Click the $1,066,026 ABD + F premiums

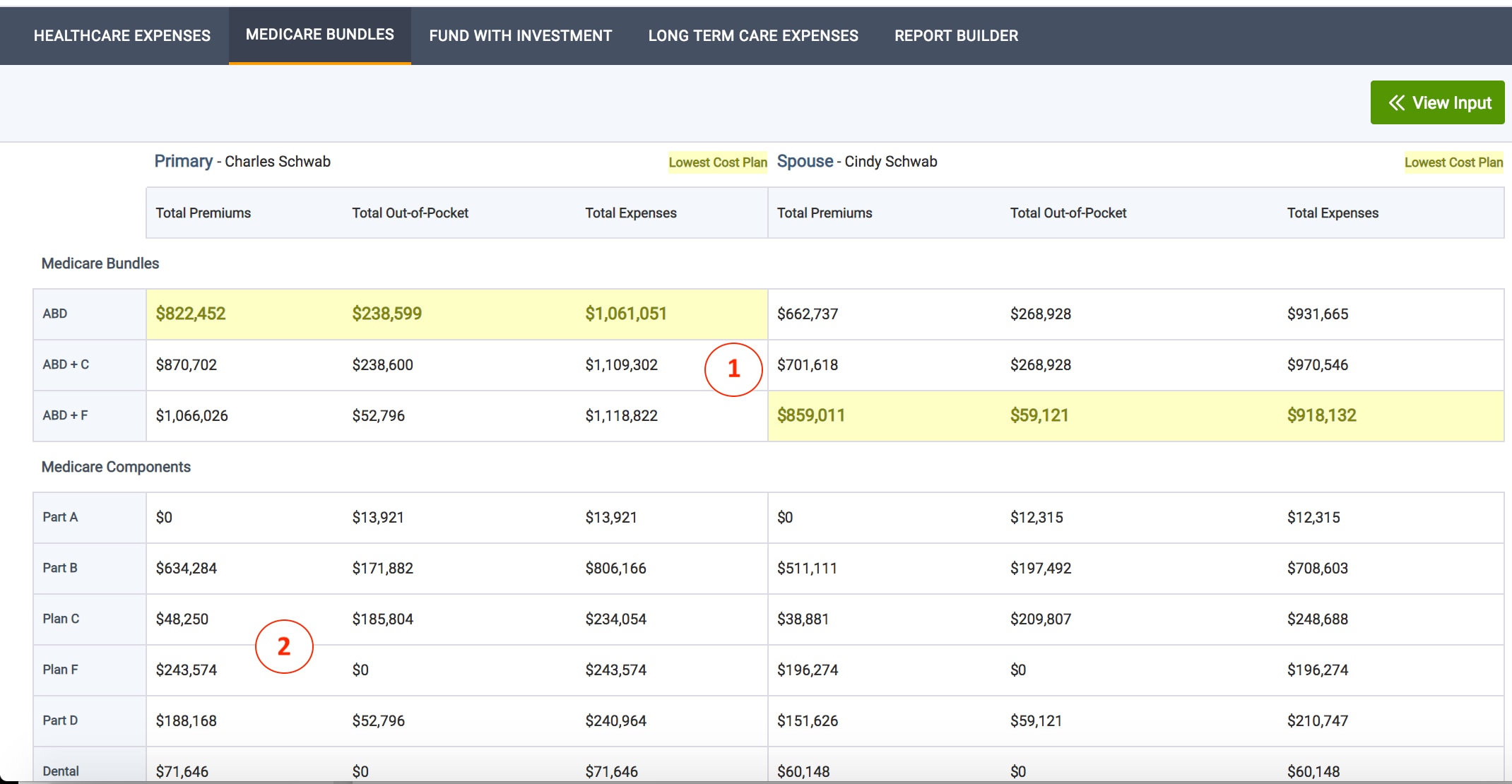tap(192, 415)
